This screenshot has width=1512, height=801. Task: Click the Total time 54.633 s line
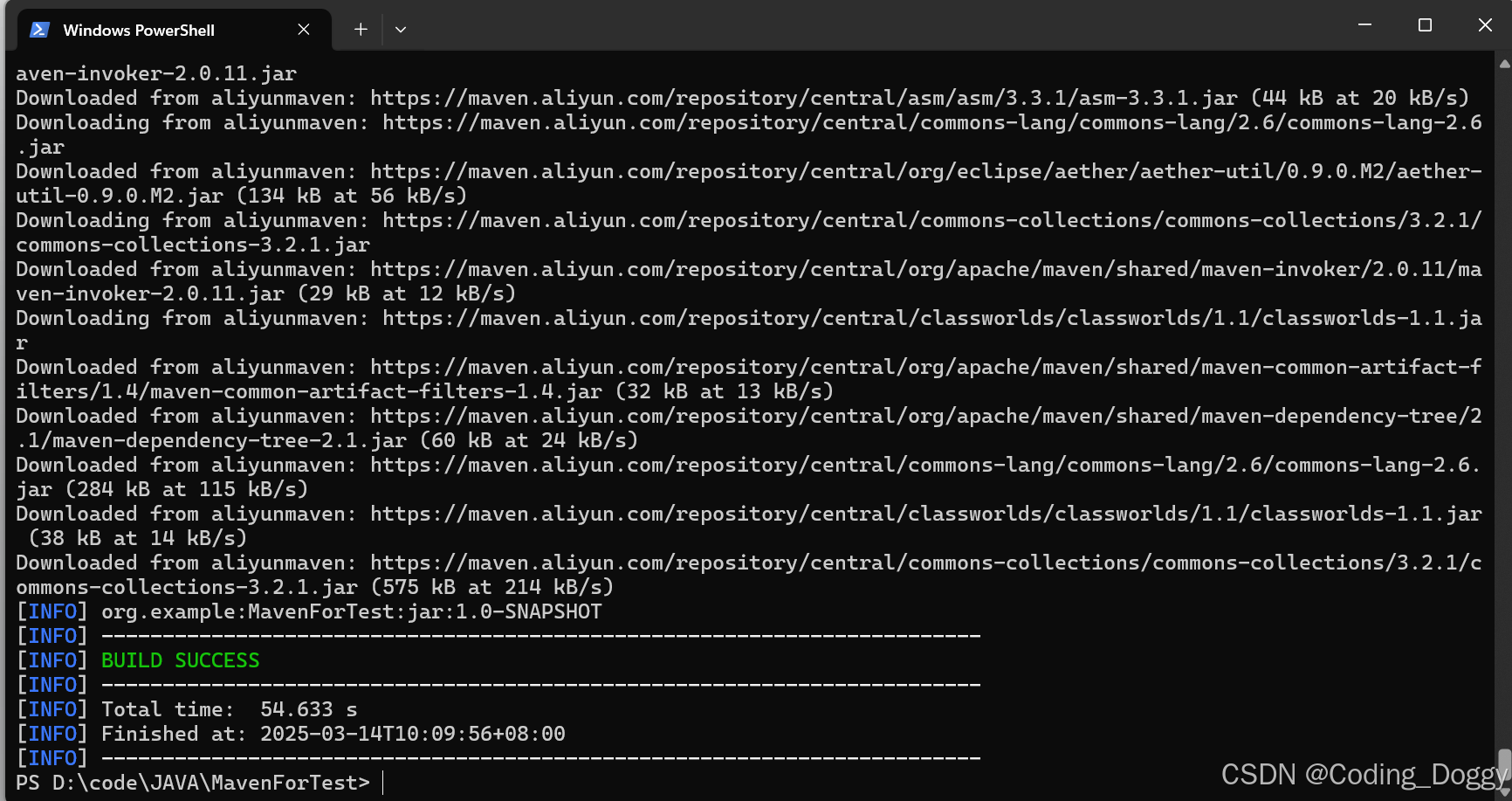click(227, 708)
